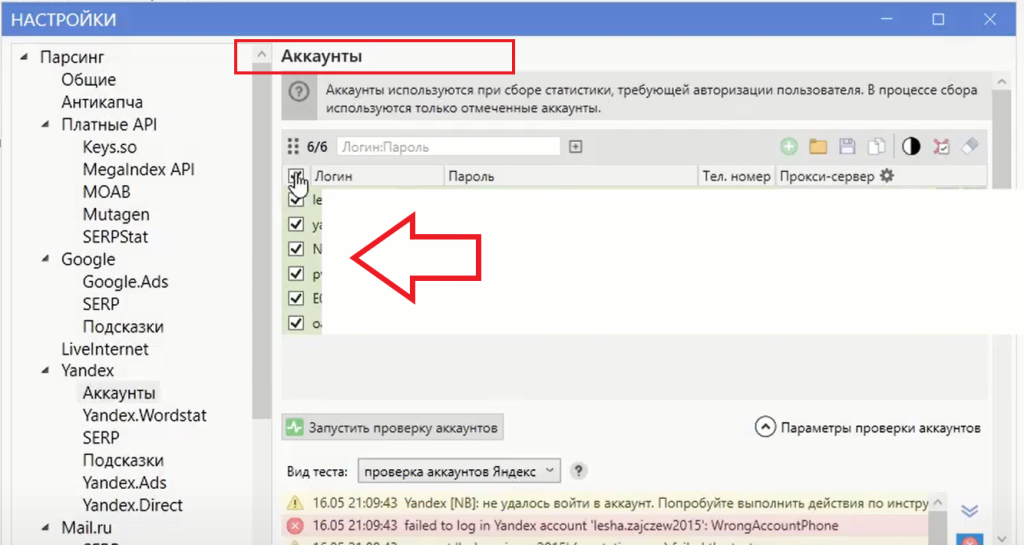1024x545 pixels.
Task: Collapse the Парсинг tree node arrow
Action: coord(24,57)
